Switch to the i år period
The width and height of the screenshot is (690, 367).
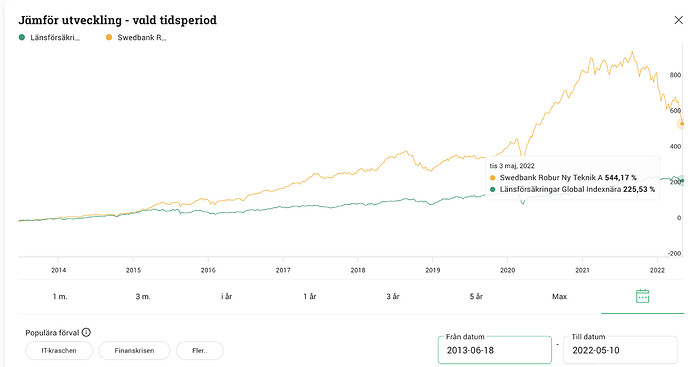coord(226,297)
